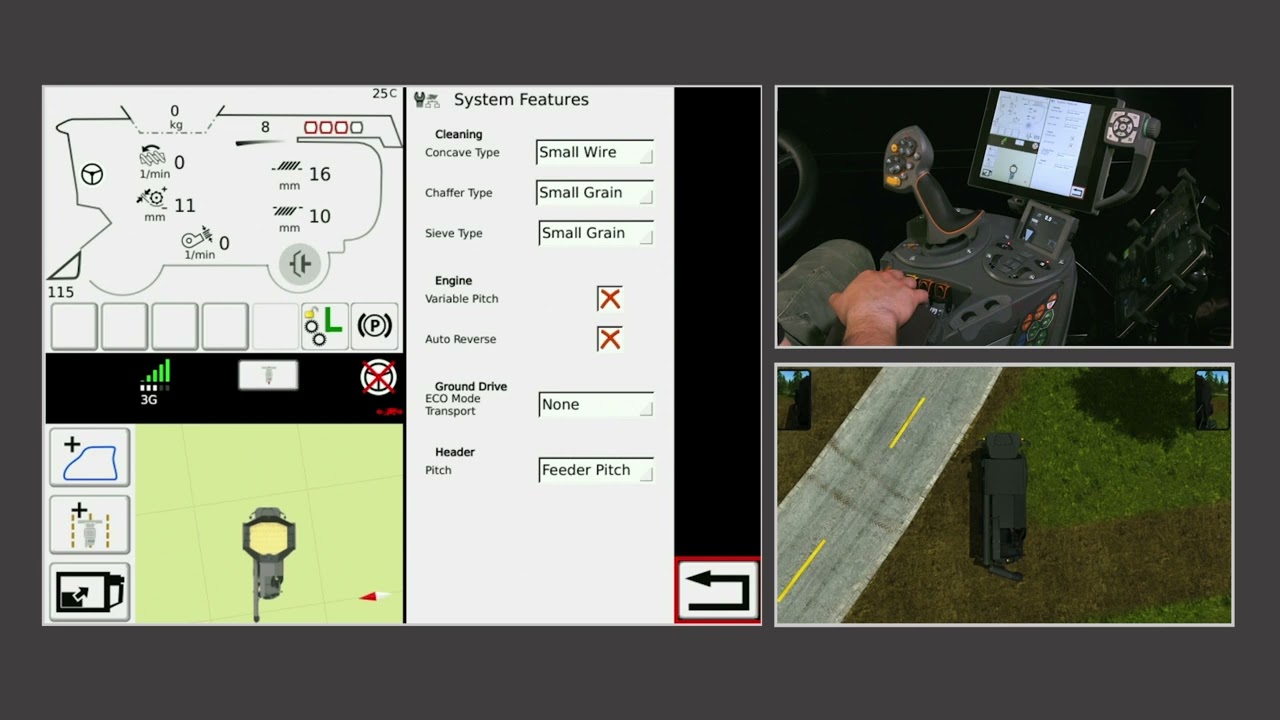
Task: Click the fan speed icon
Action: coord(197,239)
